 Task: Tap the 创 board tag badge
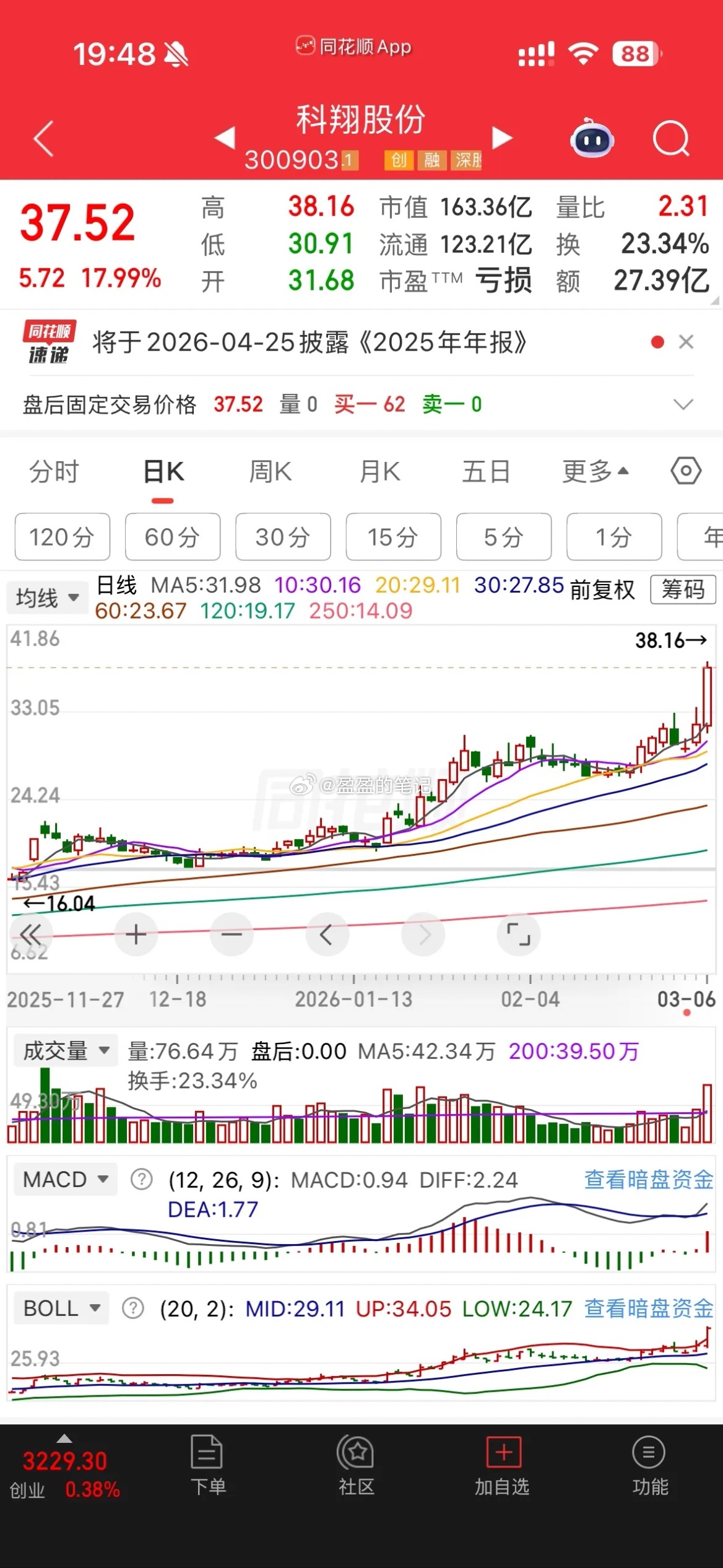point(399,160)
